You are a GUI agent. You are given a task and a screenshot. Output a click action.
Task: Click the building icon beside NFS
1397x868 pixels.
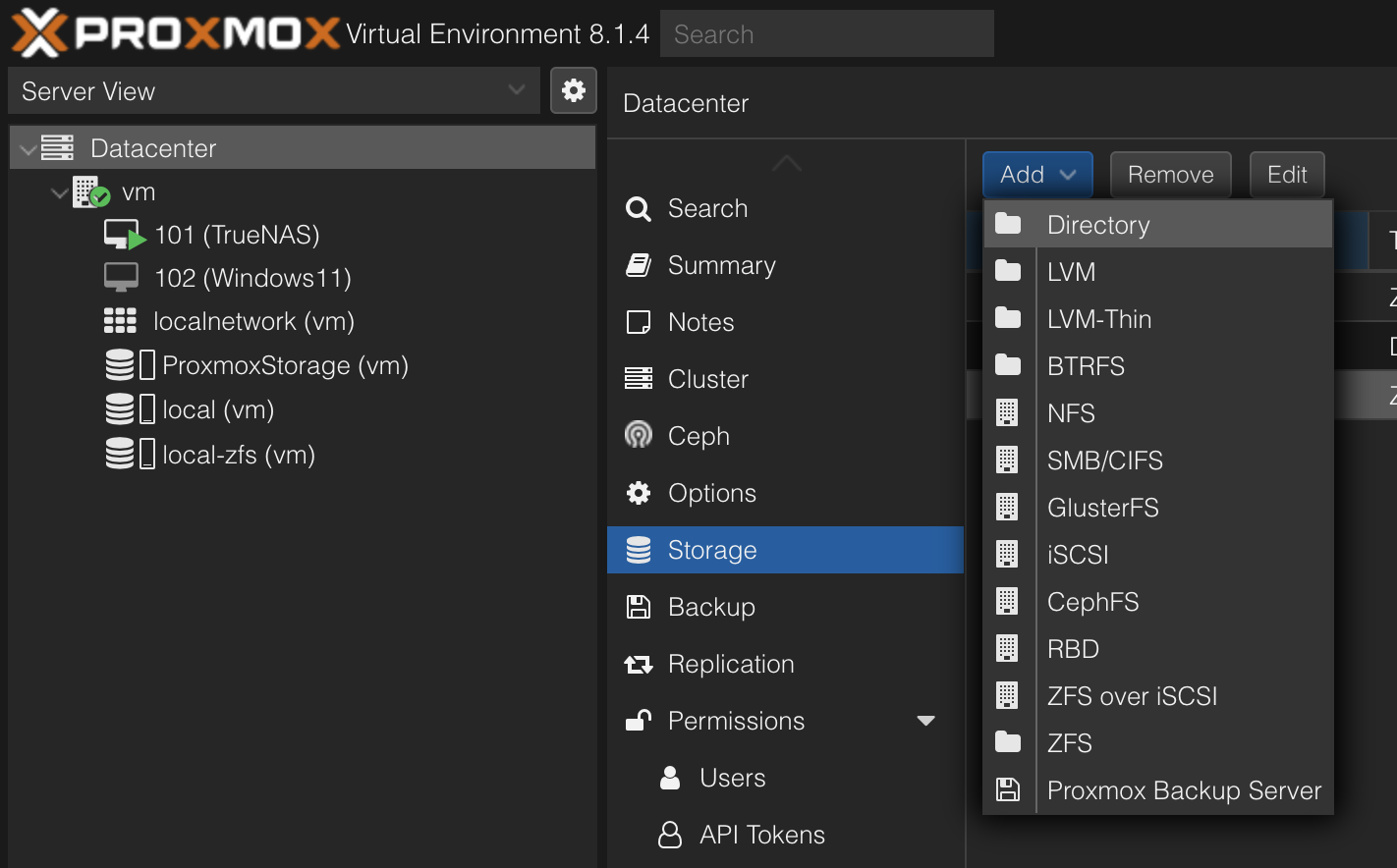pyautogui.click(x=1007, y=412)
